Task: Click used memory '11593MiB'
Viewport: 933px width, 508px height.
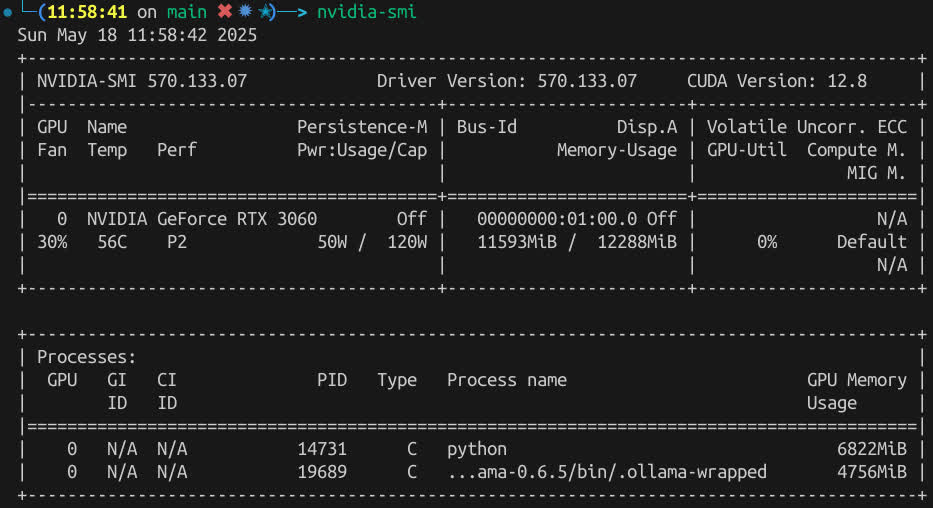Action: point(516,242)
